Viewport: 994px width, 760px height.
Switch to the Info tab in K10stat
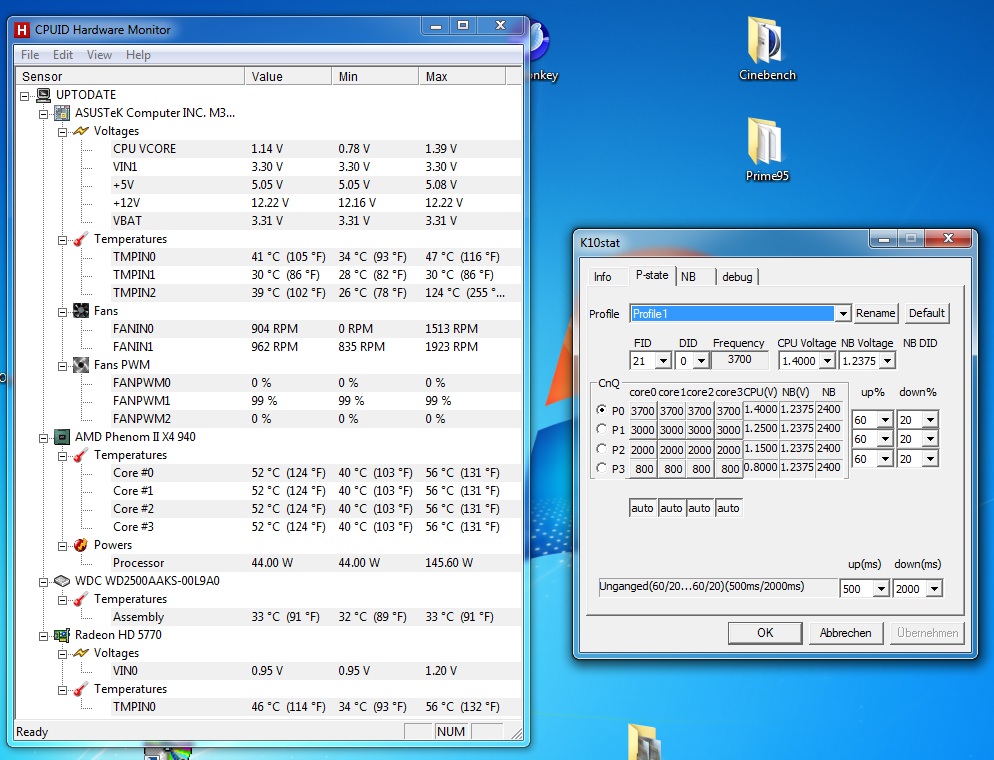603,277
